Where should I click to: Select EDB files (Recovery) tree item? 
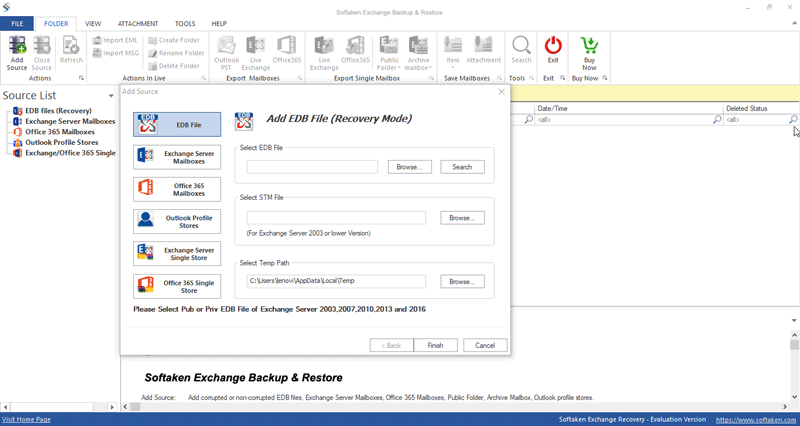[x=58, y=111]
